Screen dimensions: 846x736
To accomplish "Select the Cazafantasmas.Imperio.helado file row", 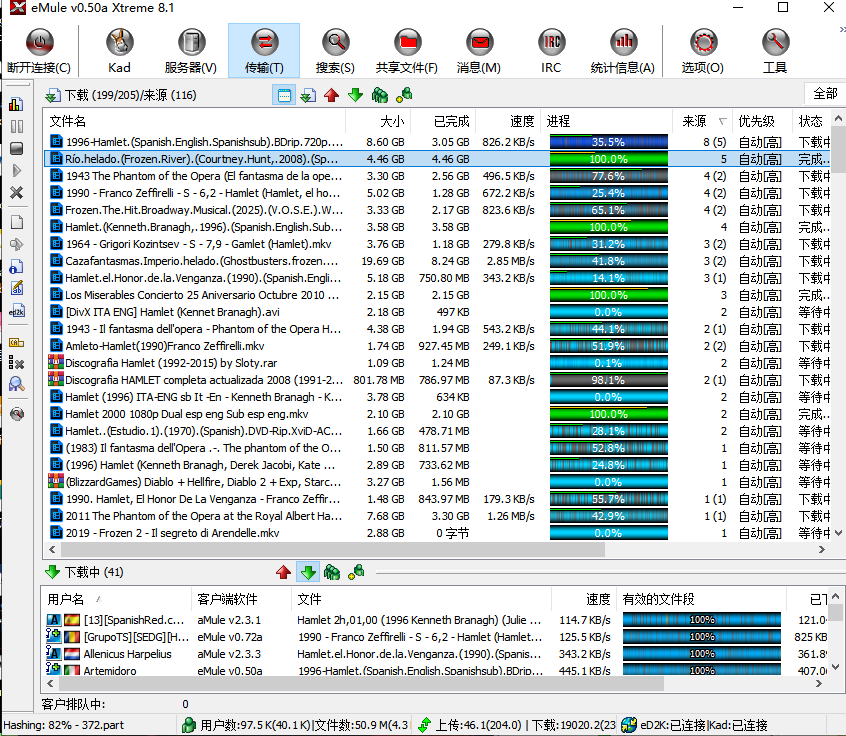I will coord(437,261).
